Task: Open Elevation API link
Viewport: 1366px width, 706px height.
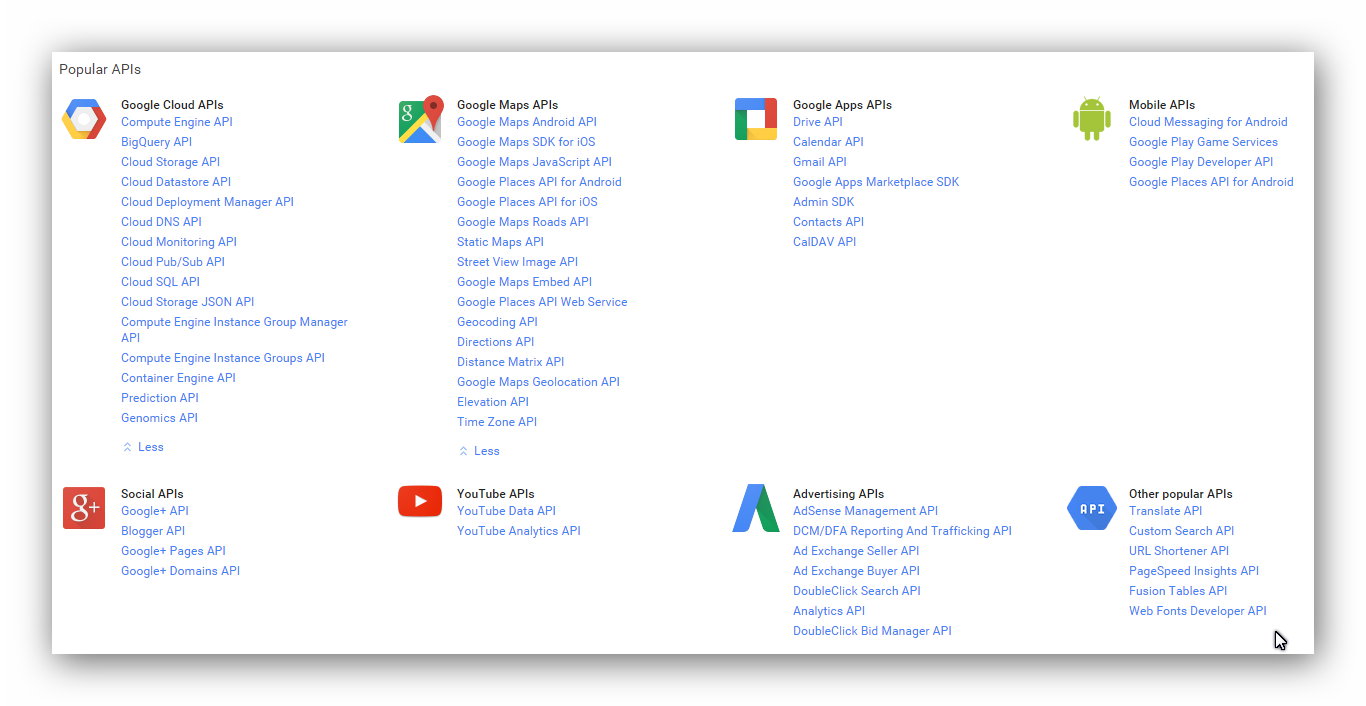Action: point(493,402)
